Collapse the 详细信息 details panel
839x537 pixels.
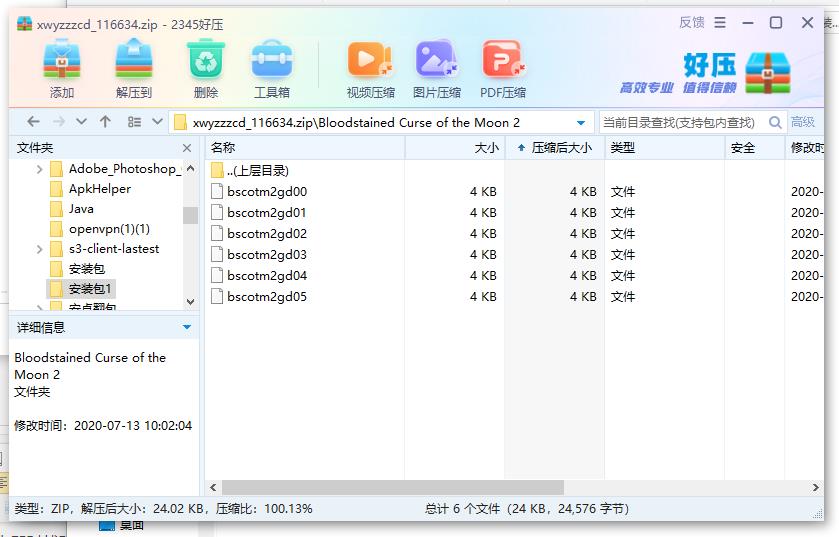(187, 327)
